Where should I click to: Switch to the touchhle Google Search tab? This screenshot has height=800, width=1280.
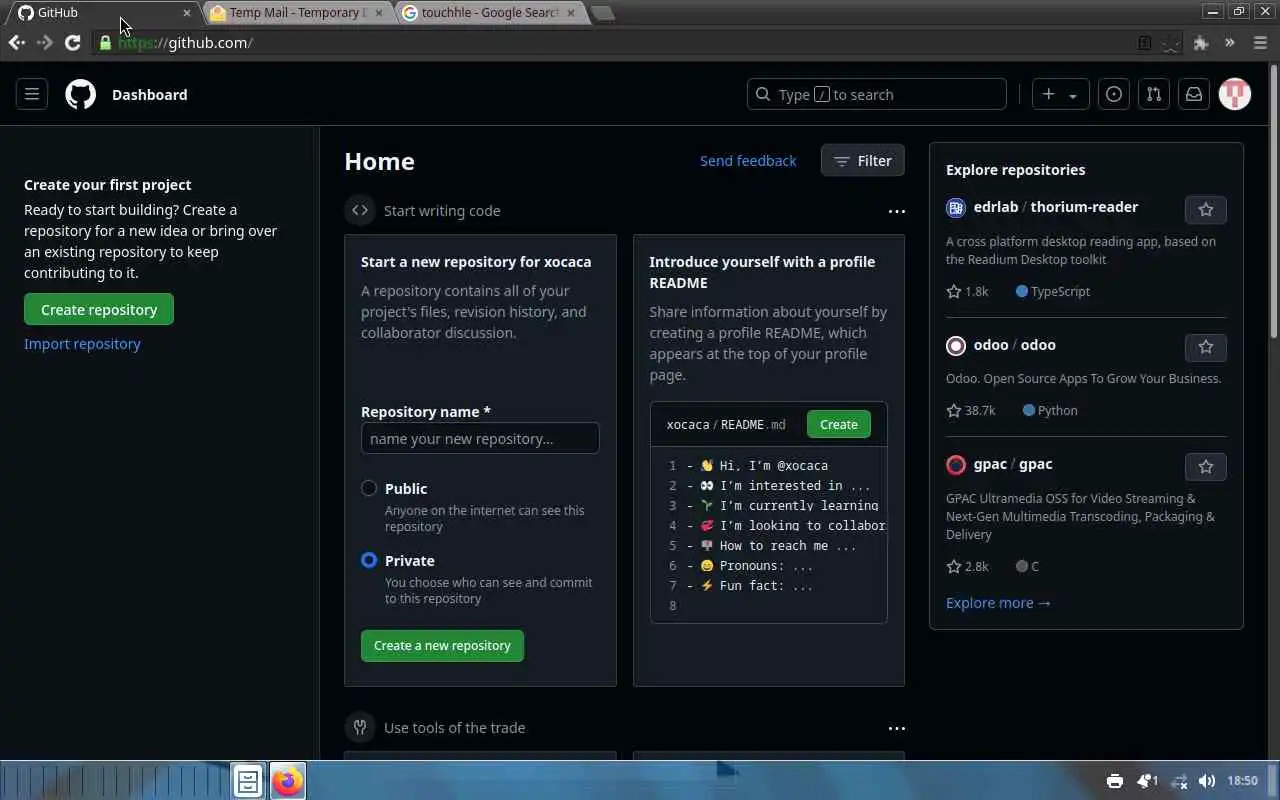(x=488, y=13)
